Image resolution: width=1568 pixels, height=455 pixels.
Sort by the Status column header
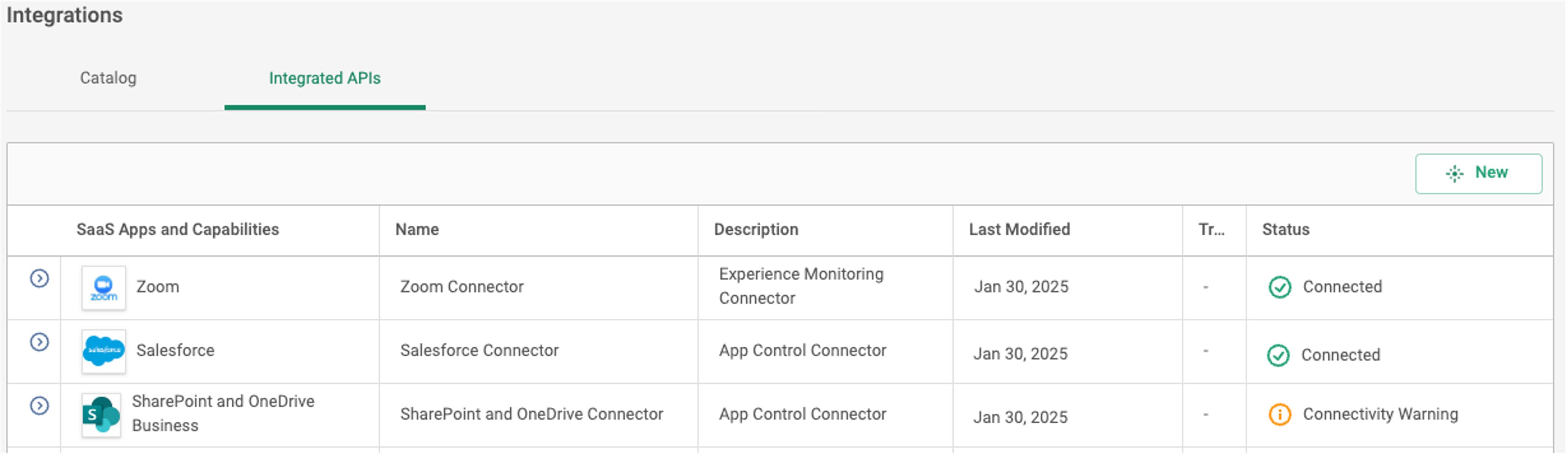coord(1285,229)
